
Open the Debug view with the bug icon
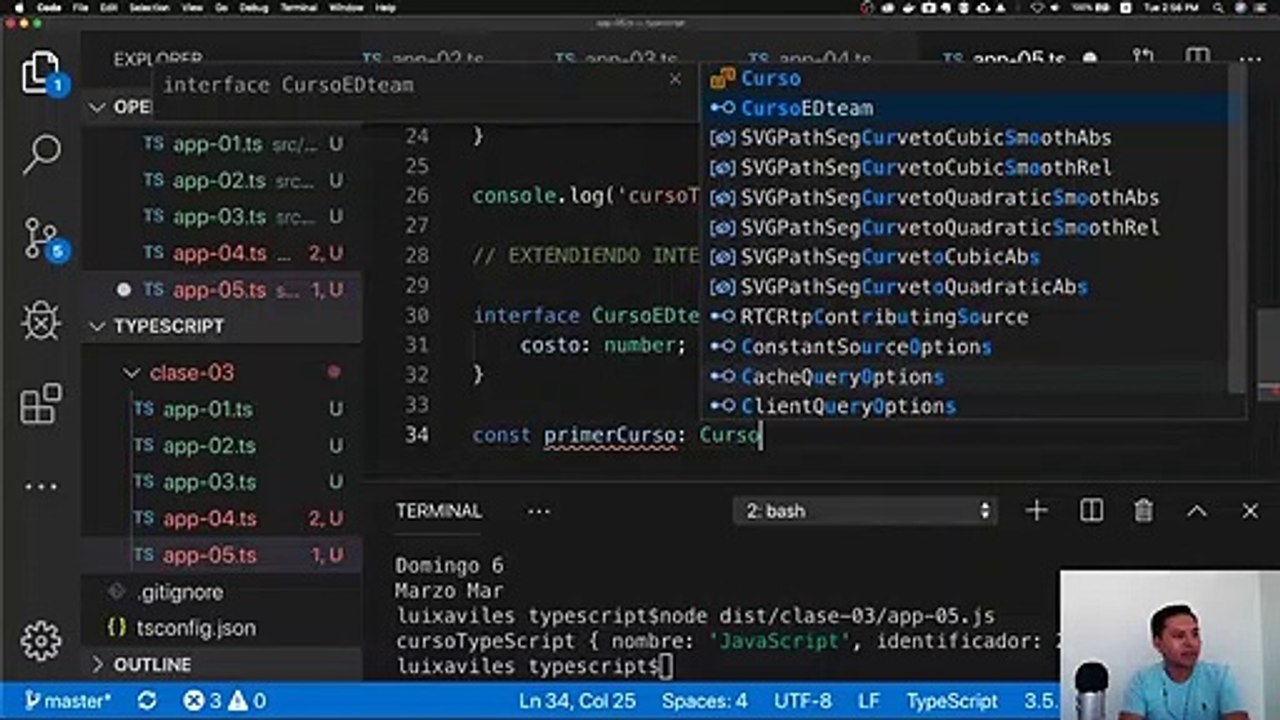[x=41, y=322]
